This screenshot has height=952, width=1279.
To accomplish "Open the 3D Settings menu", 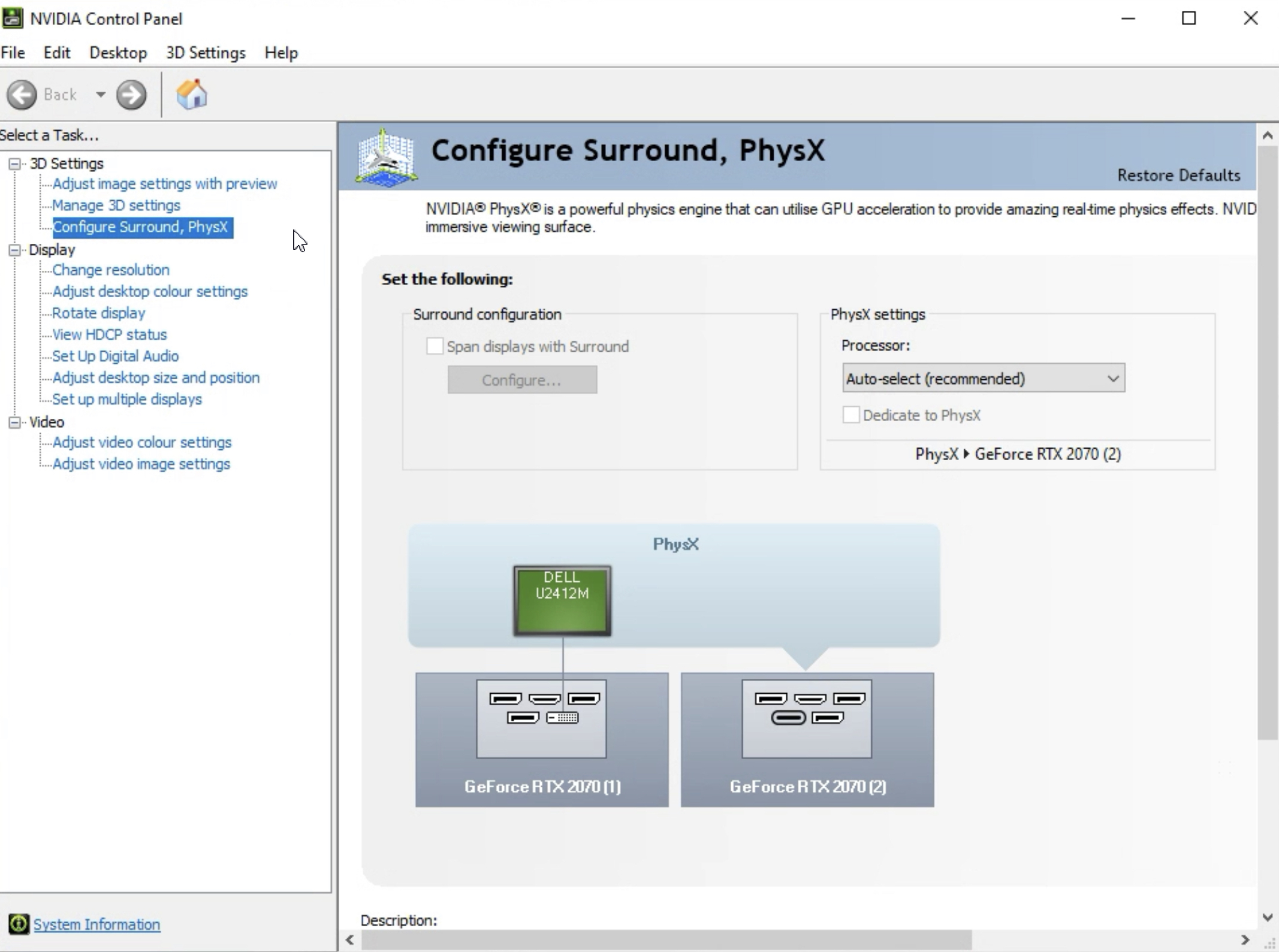I will click(x=206, y=53).
